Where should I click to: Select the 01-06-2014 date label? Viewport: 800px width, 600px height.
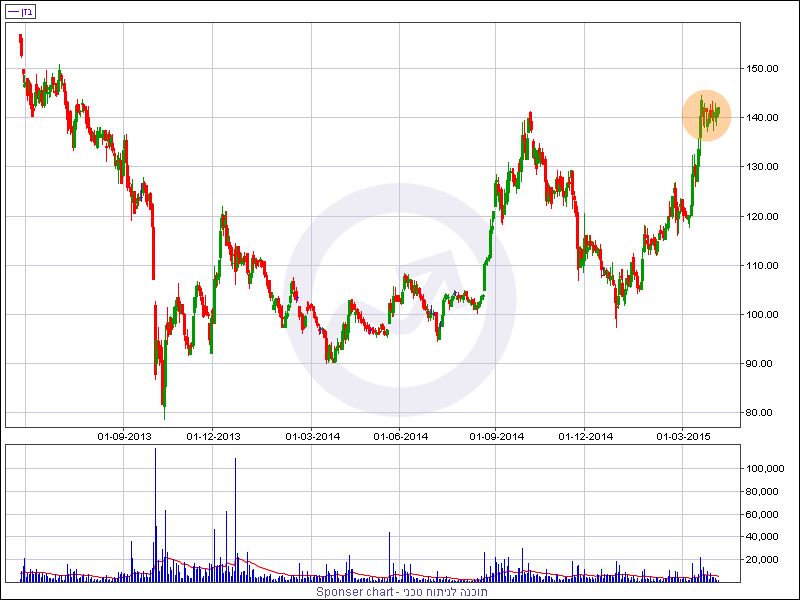click(401, 436)
